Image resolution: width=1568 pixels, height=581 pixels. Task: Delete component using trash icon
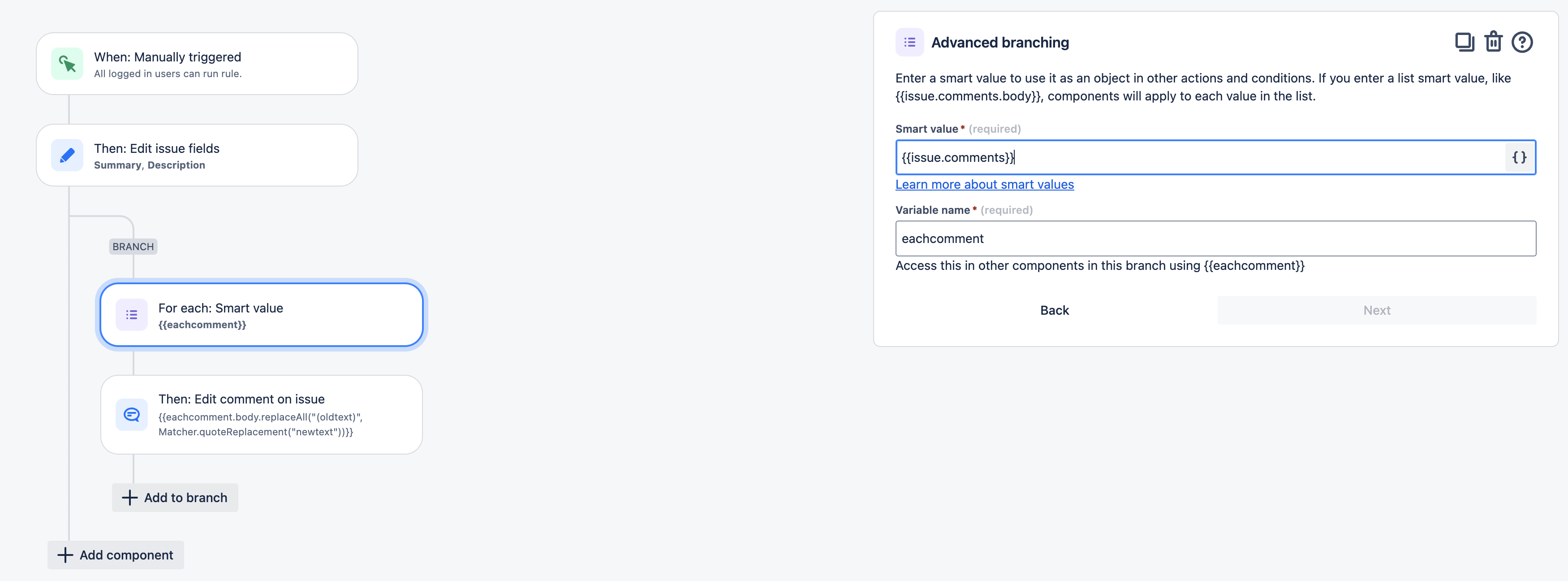coord(1493,42)
